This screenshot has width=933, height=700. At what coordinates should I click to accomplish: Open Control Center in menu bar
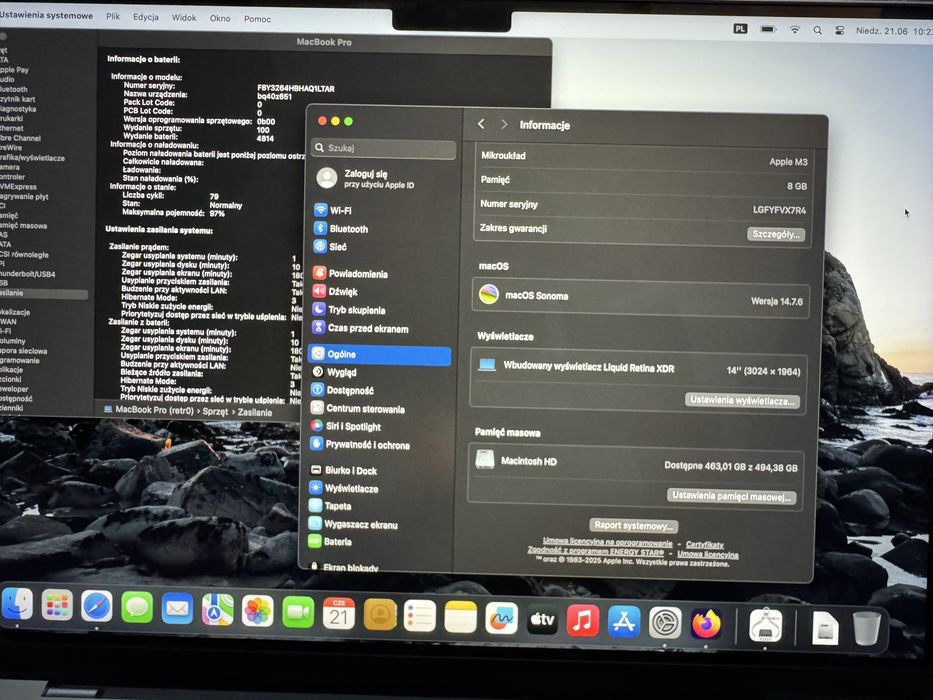[x=840, y=30]
